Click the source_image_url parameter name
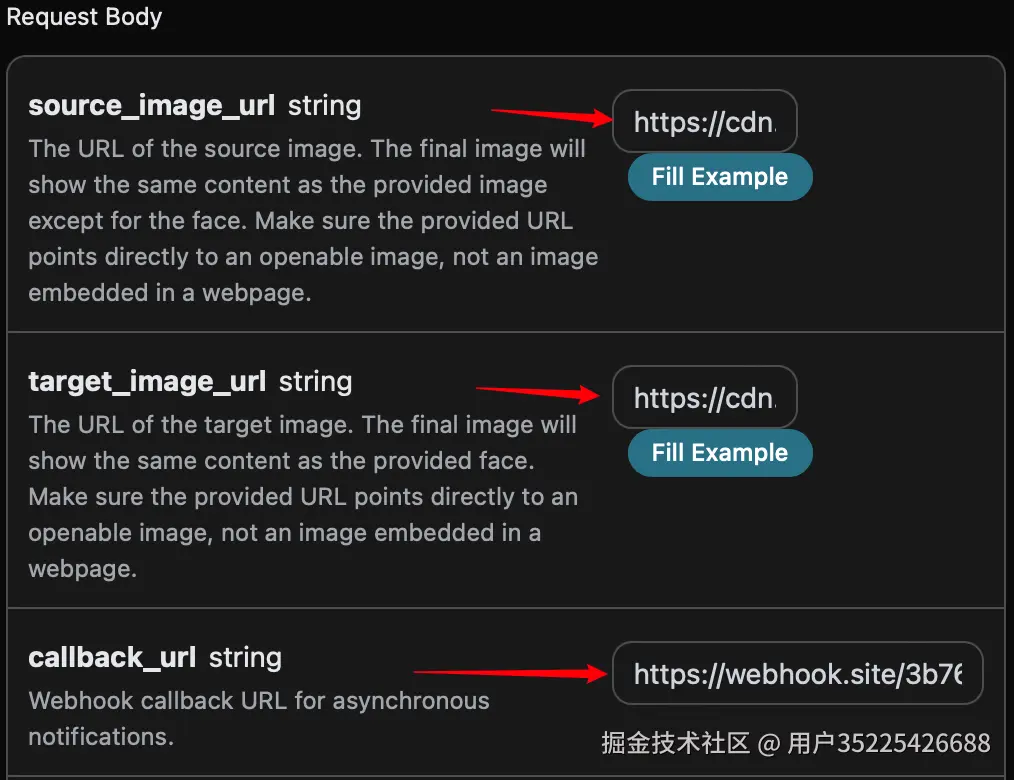The width and height of the screenshot is (1014, 780). click(x=151, y=105)
